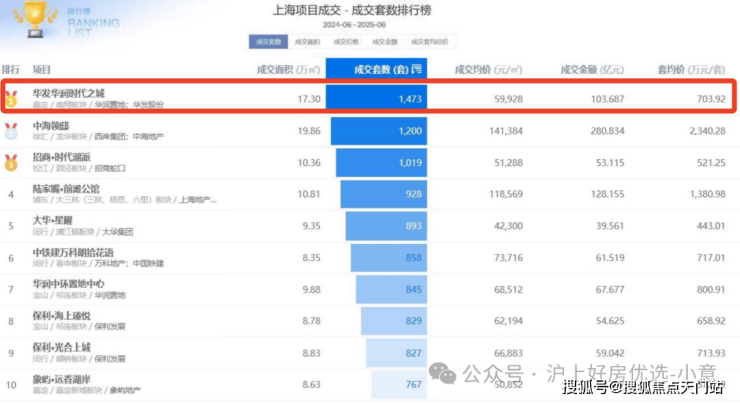Screen dimensions: 740x403
Task: Select the 成交套数 tab
Action: 269,42
